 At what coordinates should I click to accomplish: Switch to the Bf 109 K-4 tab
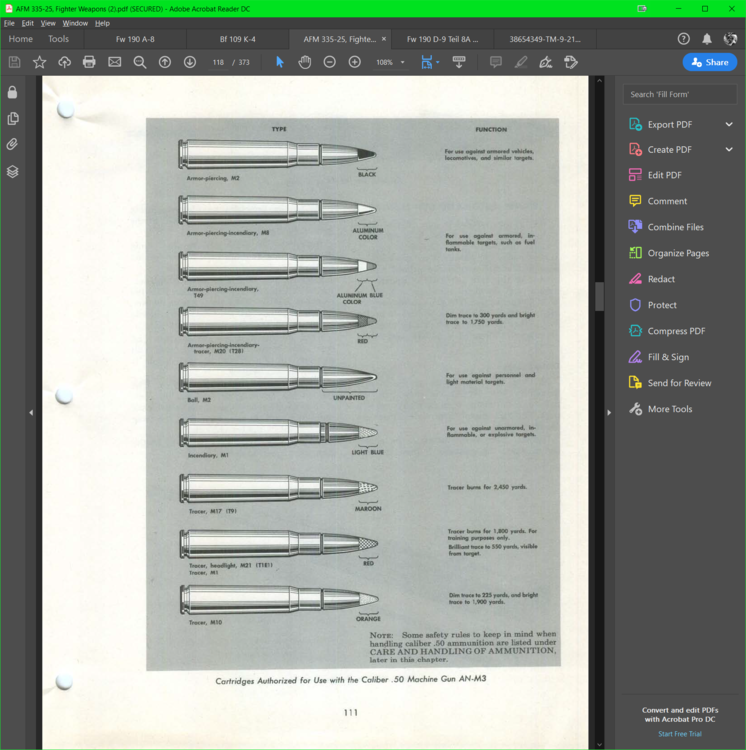(237, 39)
